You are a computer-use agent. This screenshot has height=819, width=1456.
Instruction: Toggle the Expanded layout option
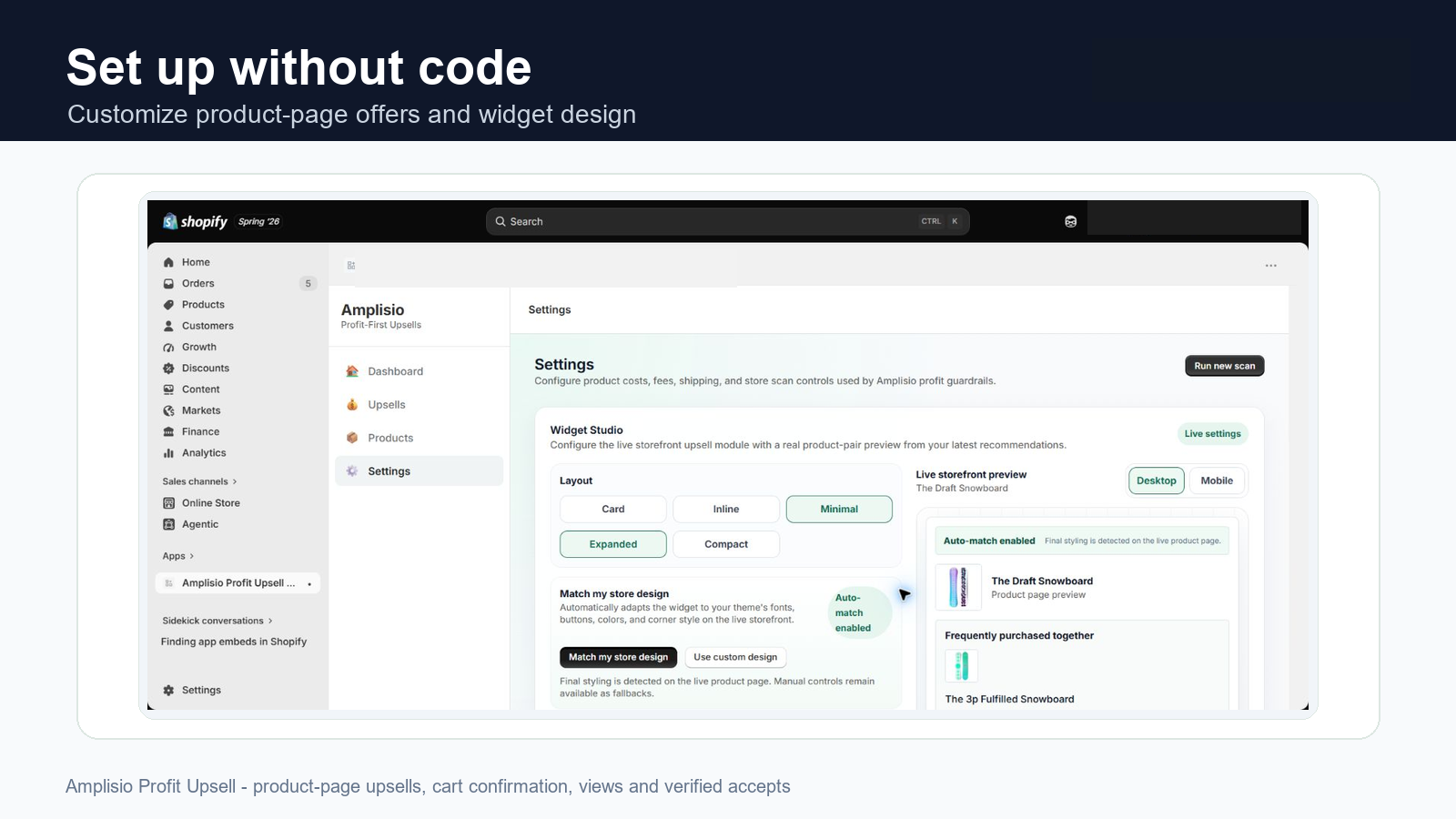pos(613,544)
